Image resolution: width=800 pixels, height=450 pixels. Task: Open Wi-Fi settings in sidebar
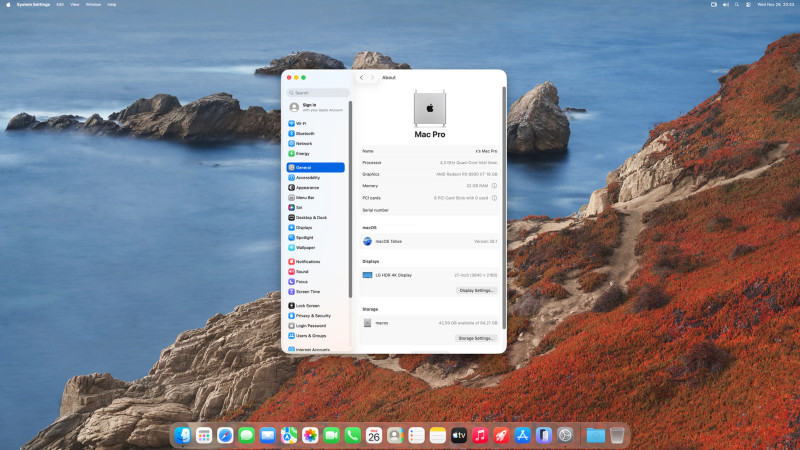pyautogui.click(x=315, y=123)
